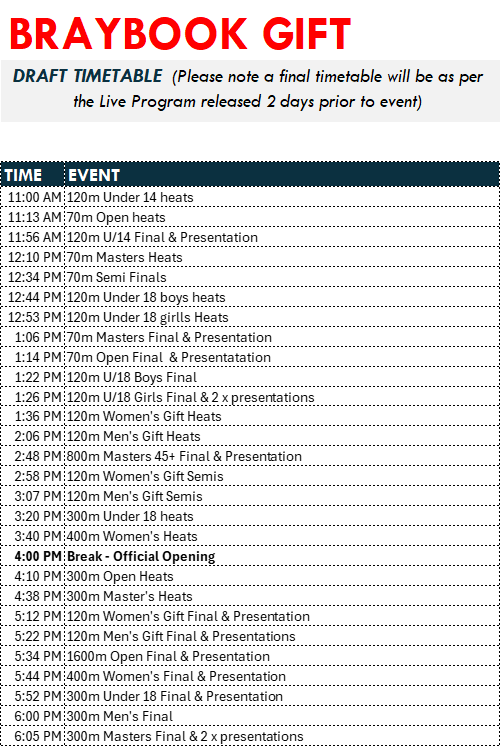Select the 120m U/18 Boys Final cell
The height and width of the screenshot is (747, 501).
click(x=282, y=377)
